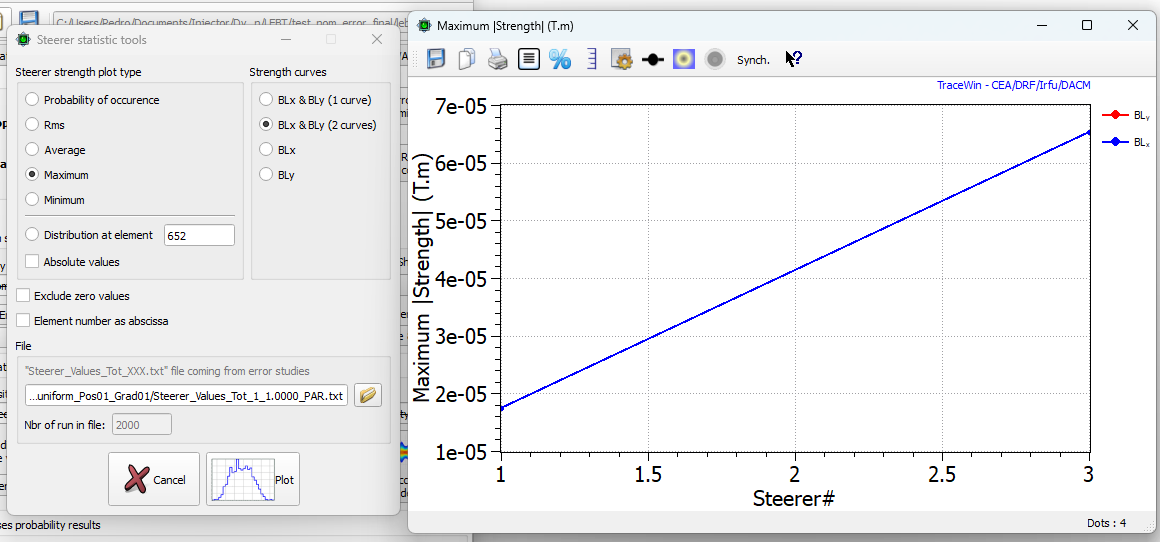Click the save plot floppy icon
Image resolution: width=1160 pixels, height=542 pixels.
pyautogui.click(x=436, y=60)
